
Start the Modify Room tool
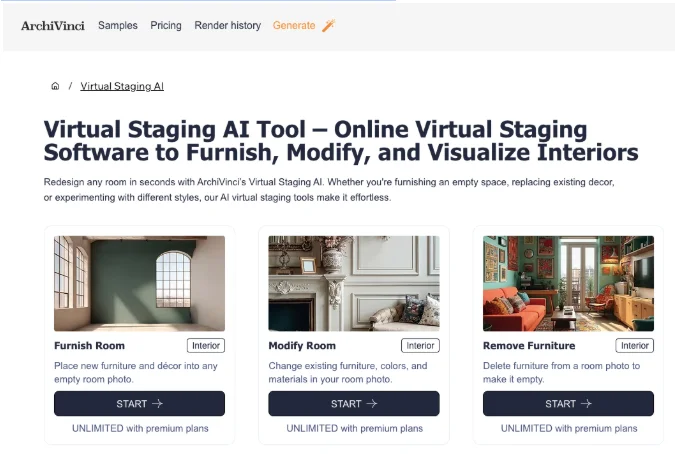[x=354, y=404]
